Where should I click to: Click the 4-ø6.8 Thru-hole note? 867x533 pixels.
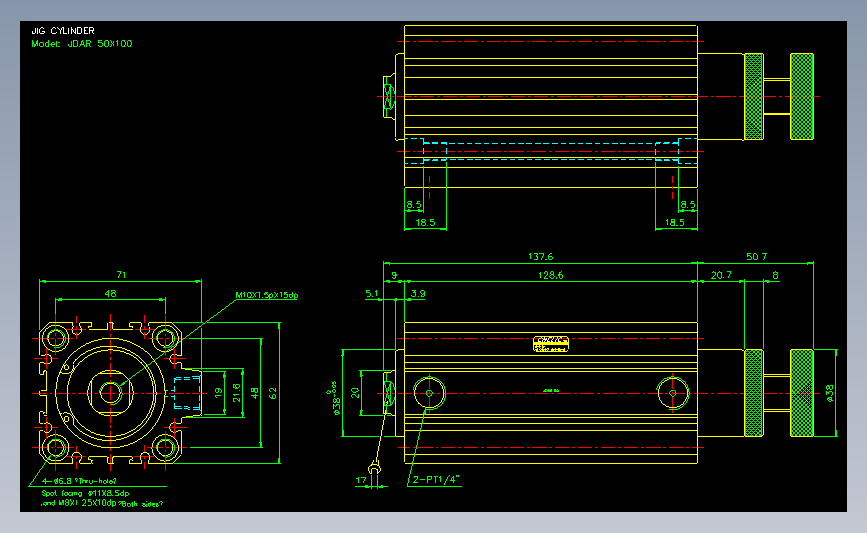tap(80, 481)
